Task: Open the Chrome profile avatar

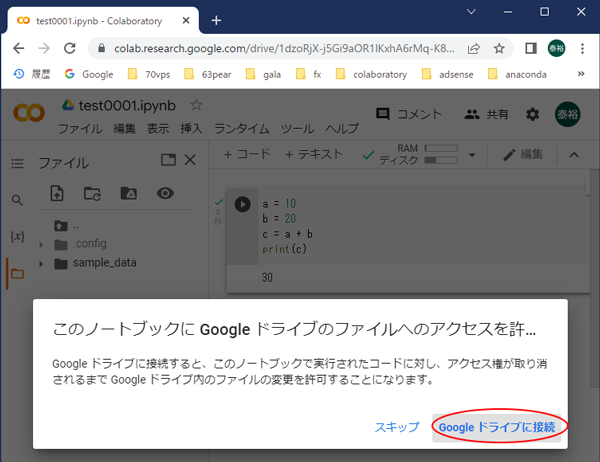Action: 556,48
